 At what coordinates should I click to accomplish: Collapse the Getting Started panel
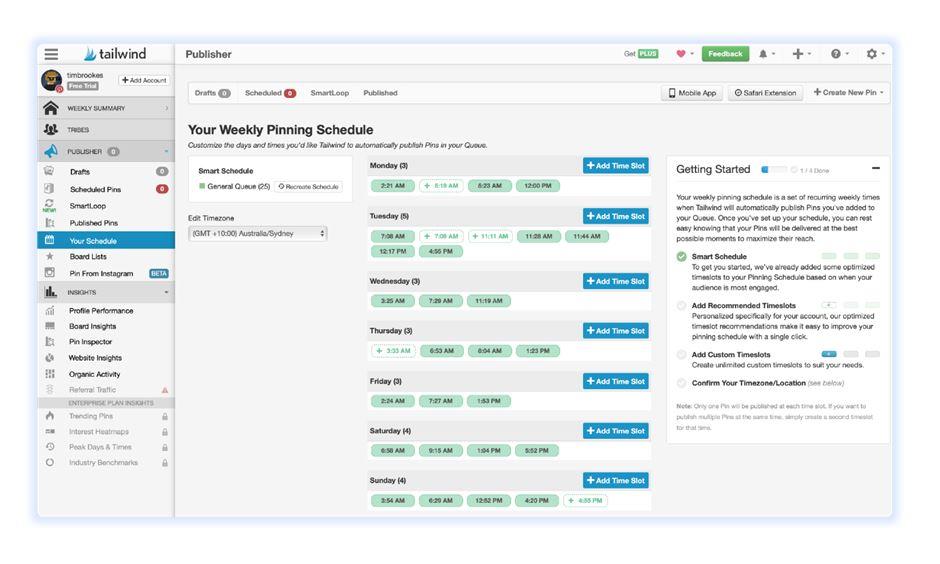tap(876, 169)
